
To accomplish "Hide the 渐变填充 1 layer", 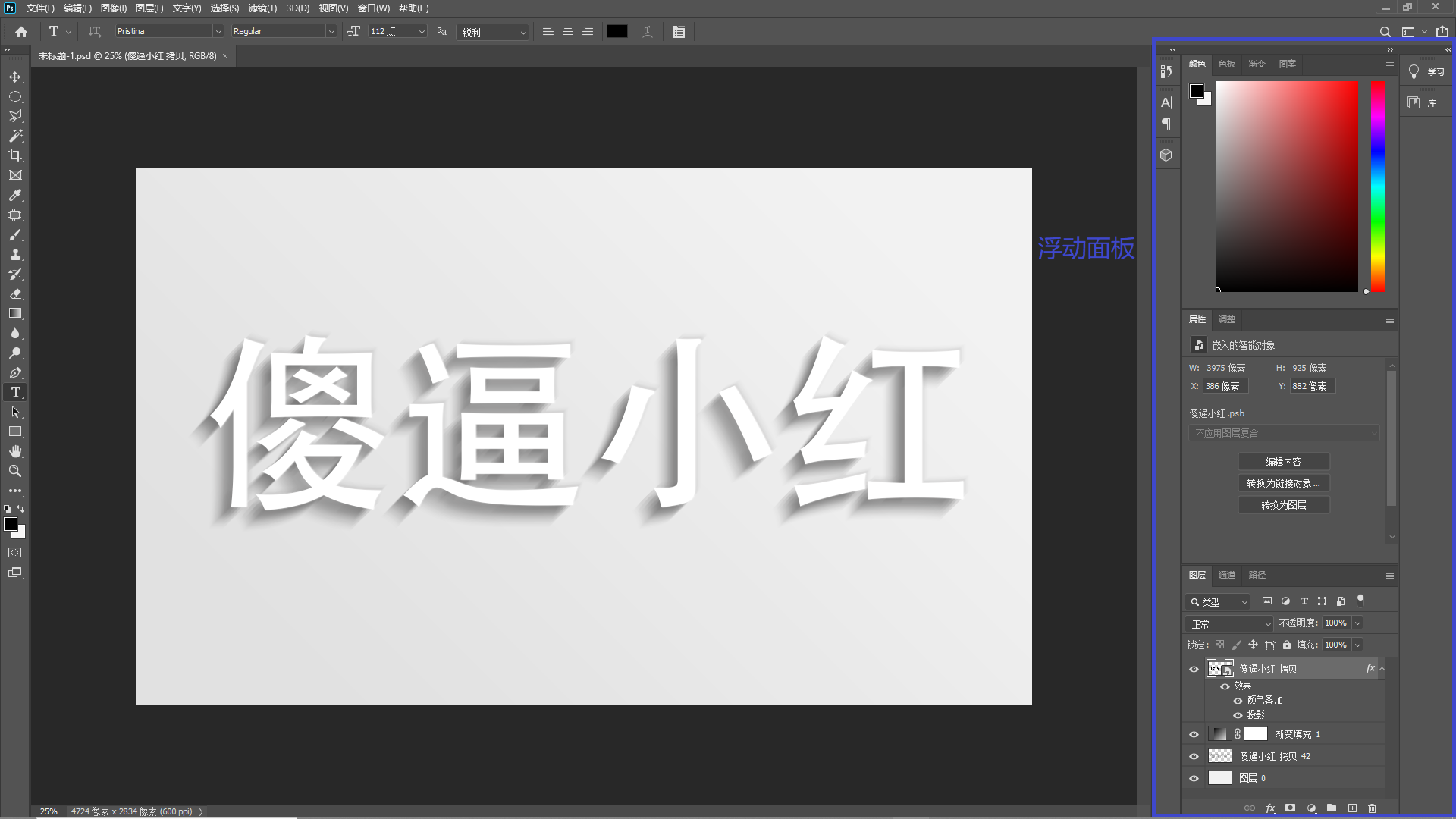I will [x=1194, y=733].
